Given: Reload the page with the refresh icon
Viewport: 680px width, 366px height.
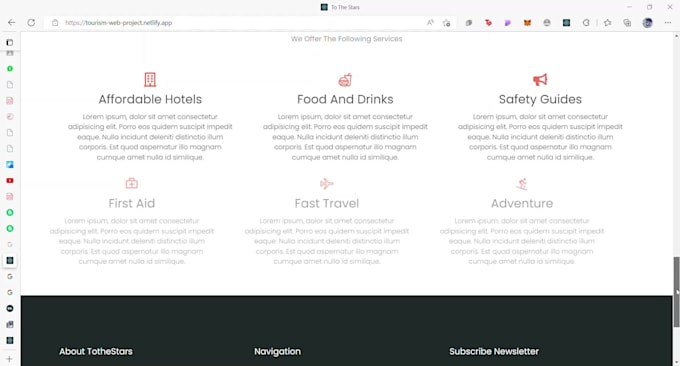Looking at the screenshot, I should (x=31, y=23).
